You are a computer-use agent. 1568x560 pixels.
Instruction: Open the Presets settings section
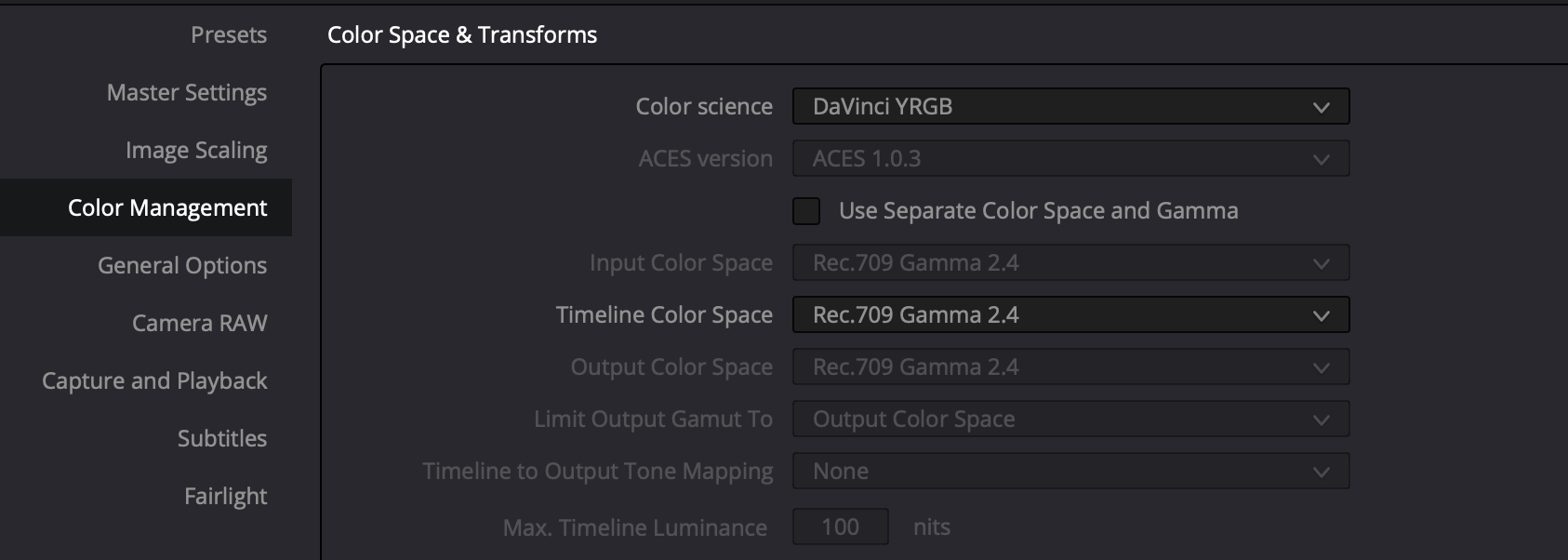pyautogui.click(x=228, y=34)
